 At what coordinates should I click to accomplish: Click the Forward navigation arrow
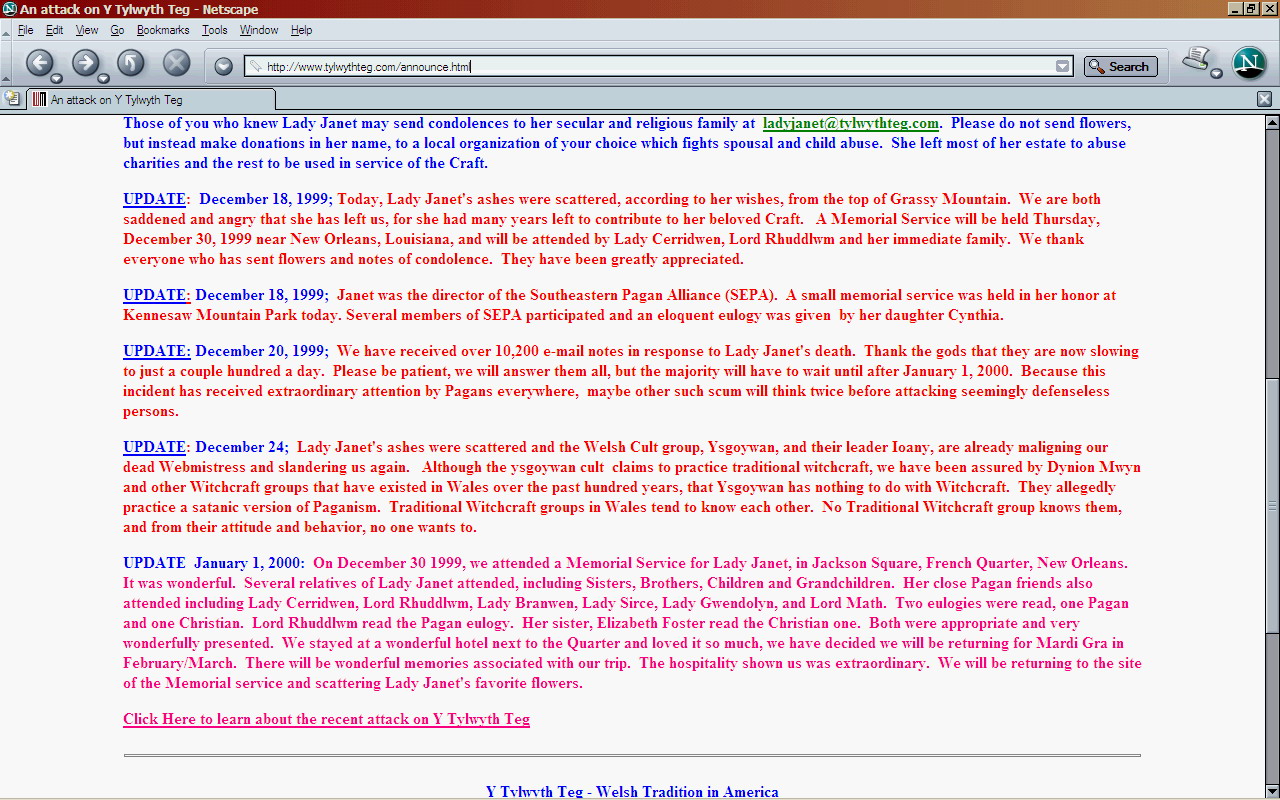coord(85,64)
